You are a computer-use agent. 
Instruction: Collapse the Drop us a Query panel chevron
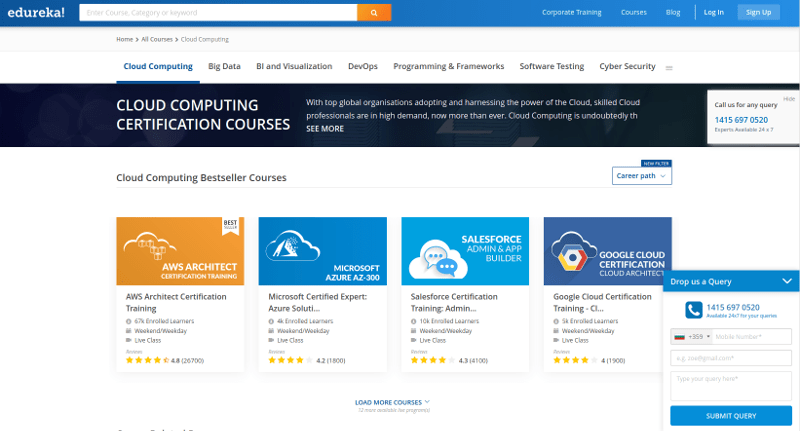787,281
